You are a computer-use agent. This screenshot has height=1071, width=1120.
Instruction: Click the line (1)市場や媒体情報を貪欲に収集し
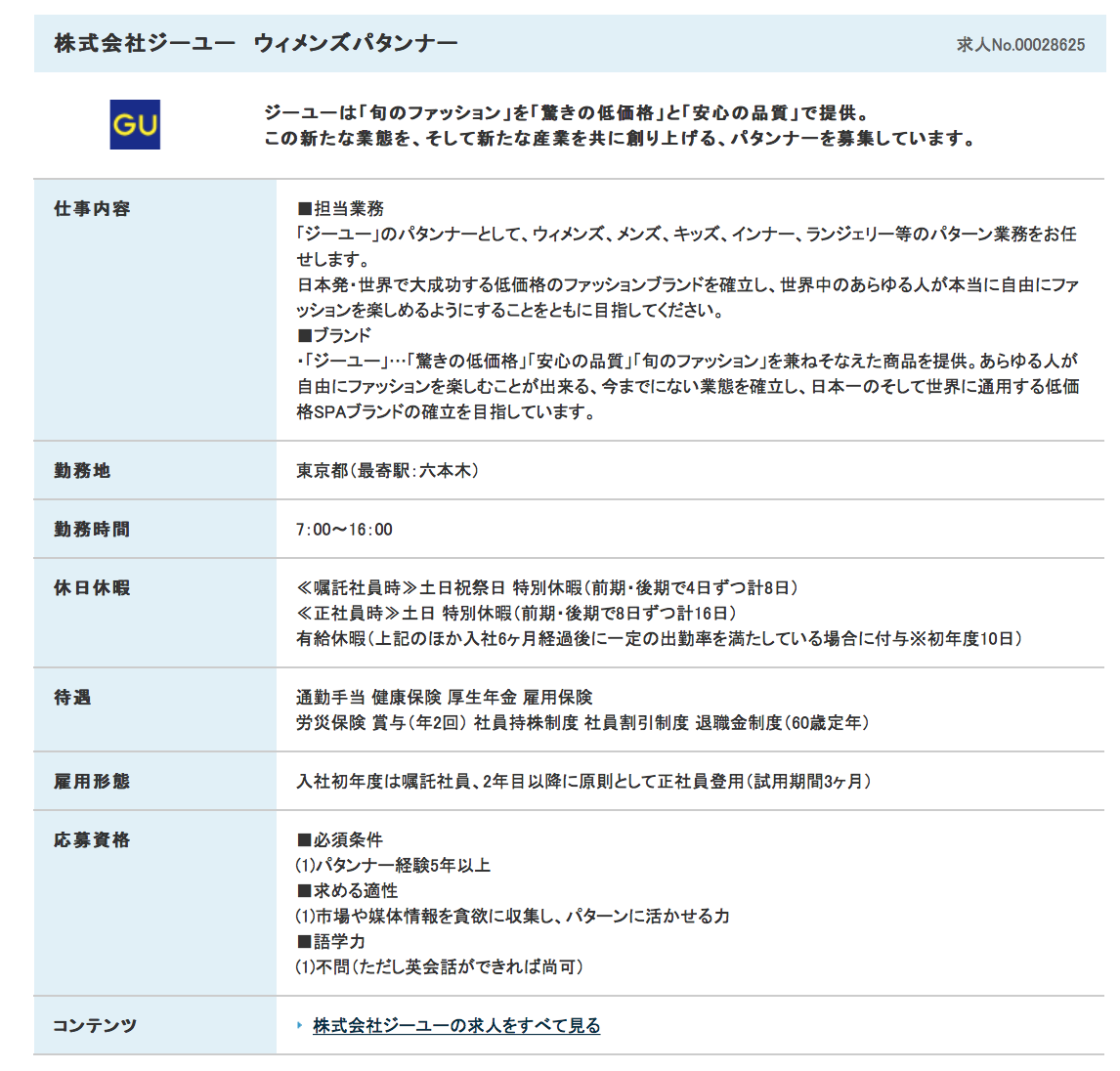click(512, 916)
